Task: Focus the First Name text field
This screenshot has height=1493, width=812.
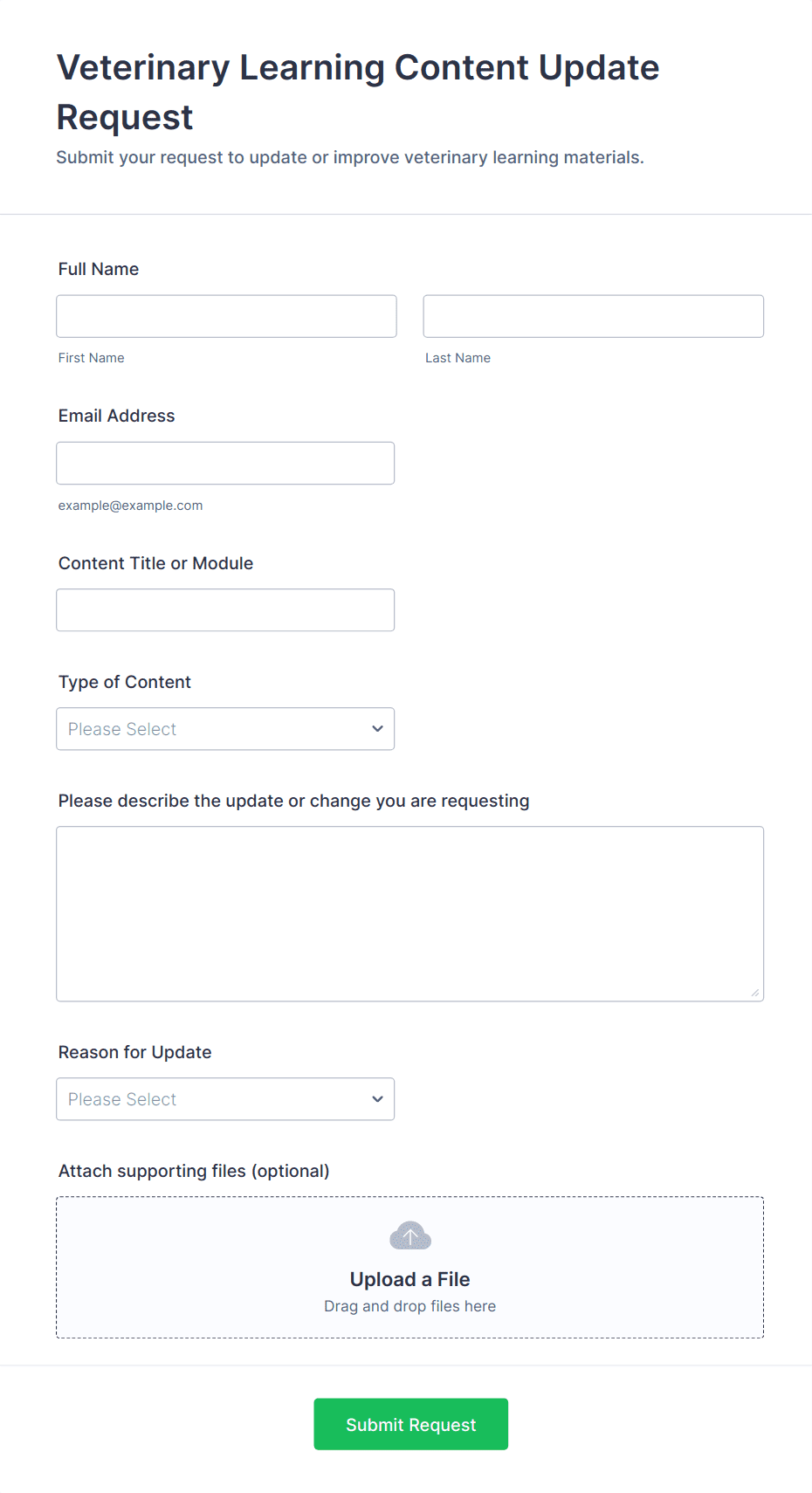Action: click(x=226, y=316)
